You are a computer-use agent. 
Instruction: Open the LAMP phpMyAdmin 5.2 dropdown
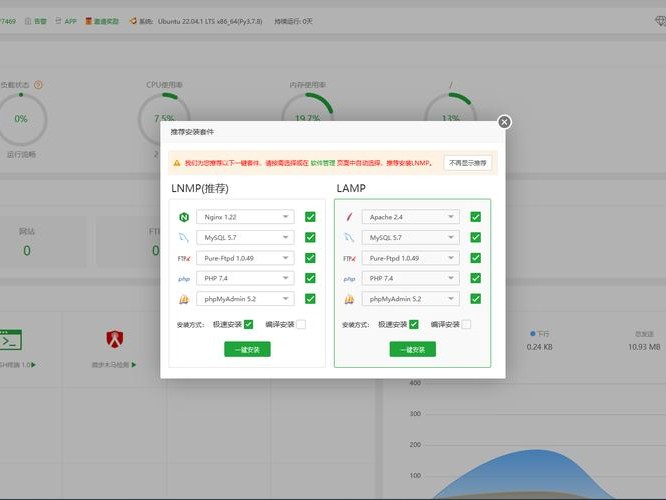tap(411, 299)
